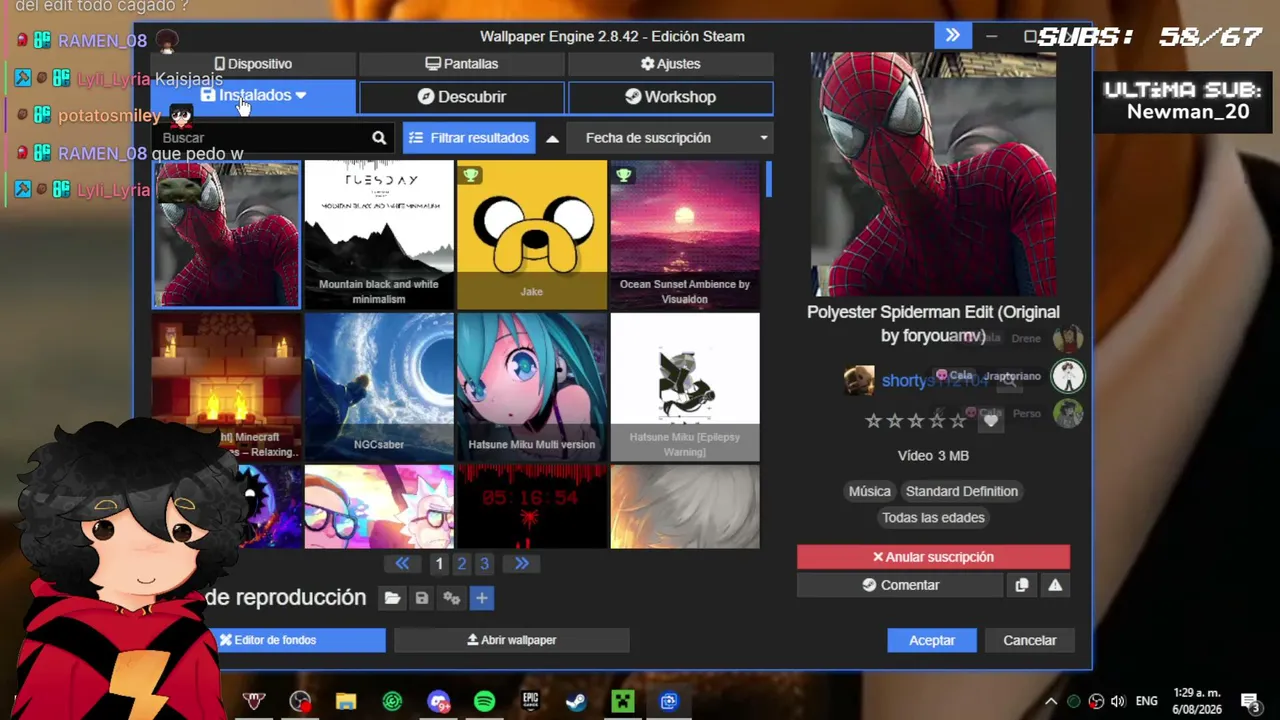Save the playlist with the disk icon
The image size is (1280, 720).
(x=422, y=598)
